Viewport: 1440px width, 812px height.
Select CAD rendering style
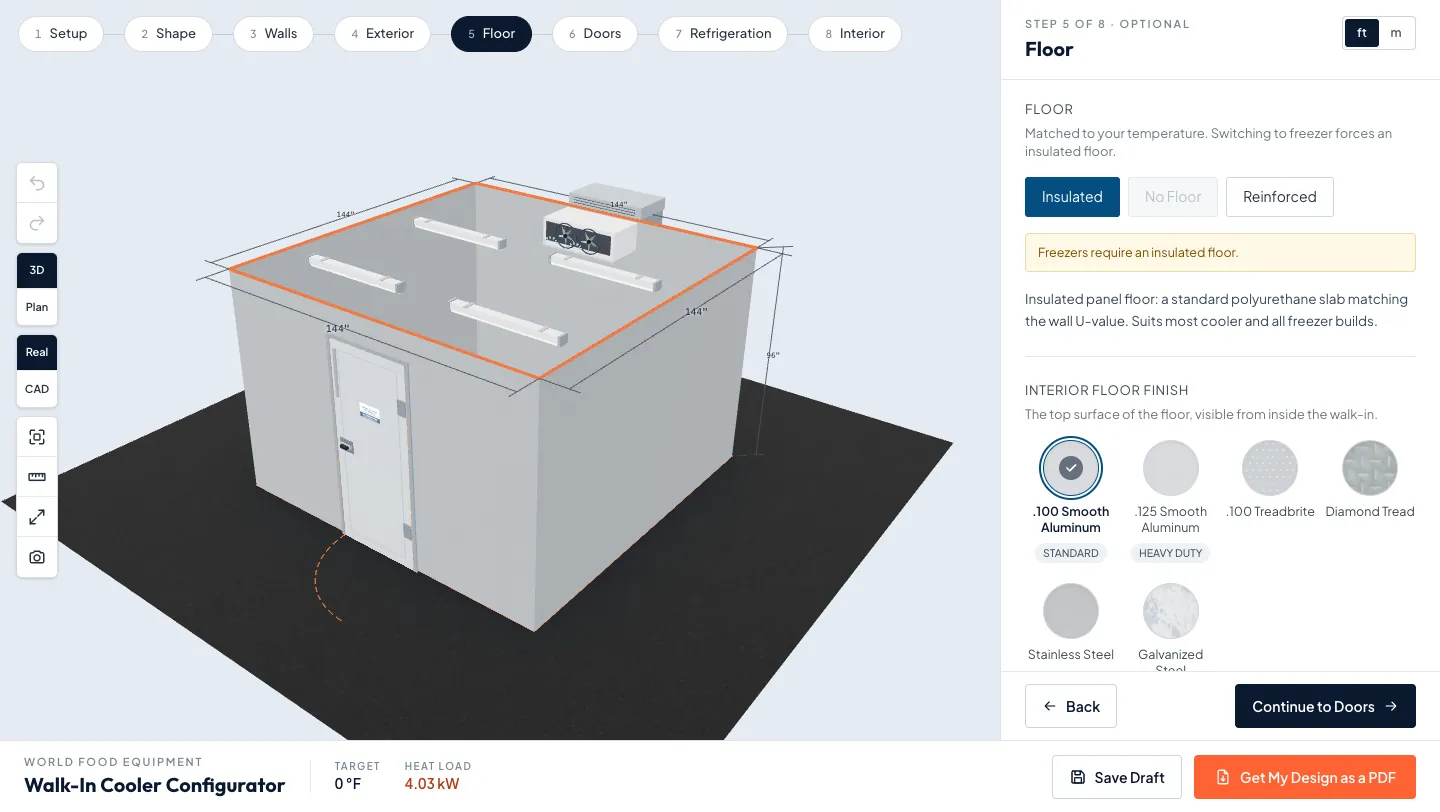point(37,389)
